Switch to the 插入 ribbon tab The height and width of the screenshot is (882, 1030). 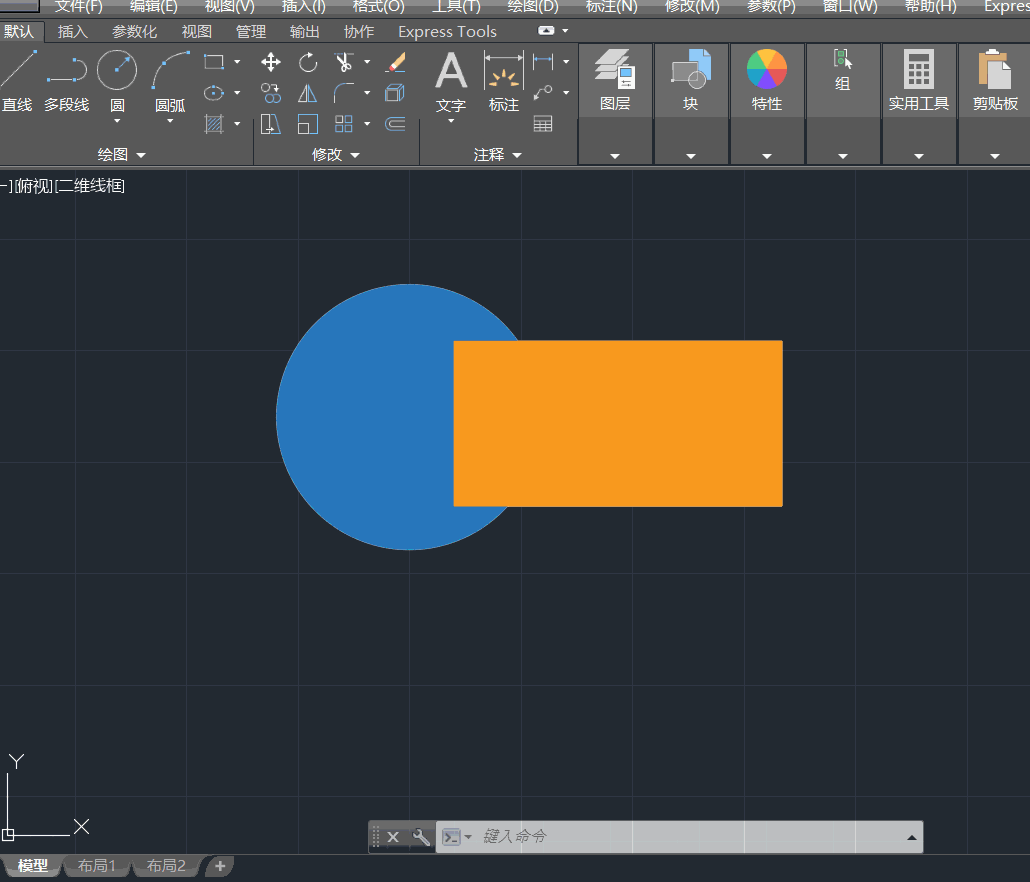pos(72,32)
